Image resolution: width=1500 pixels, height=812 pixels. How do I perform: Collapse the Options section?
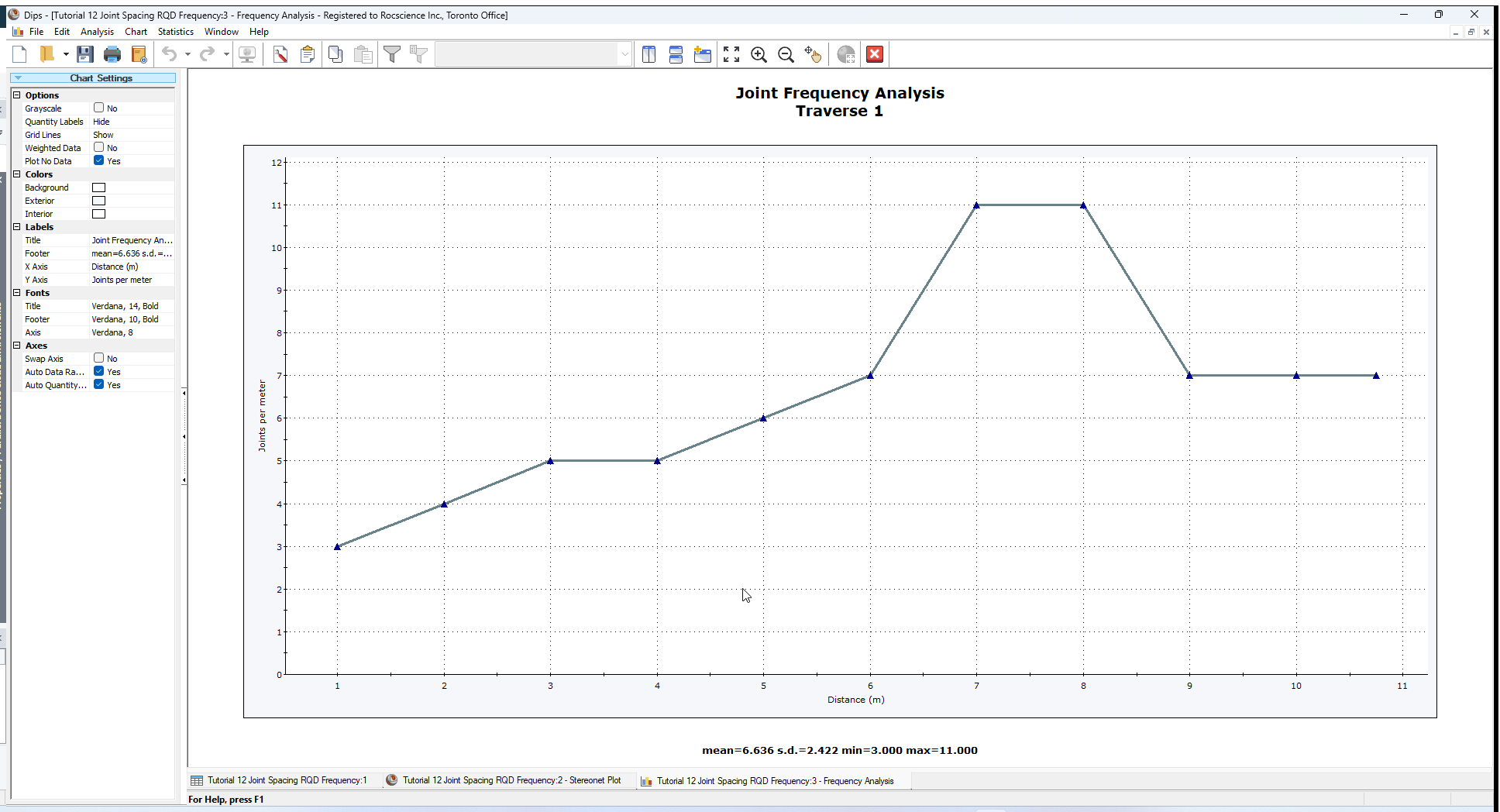click(x=17, y=95)
